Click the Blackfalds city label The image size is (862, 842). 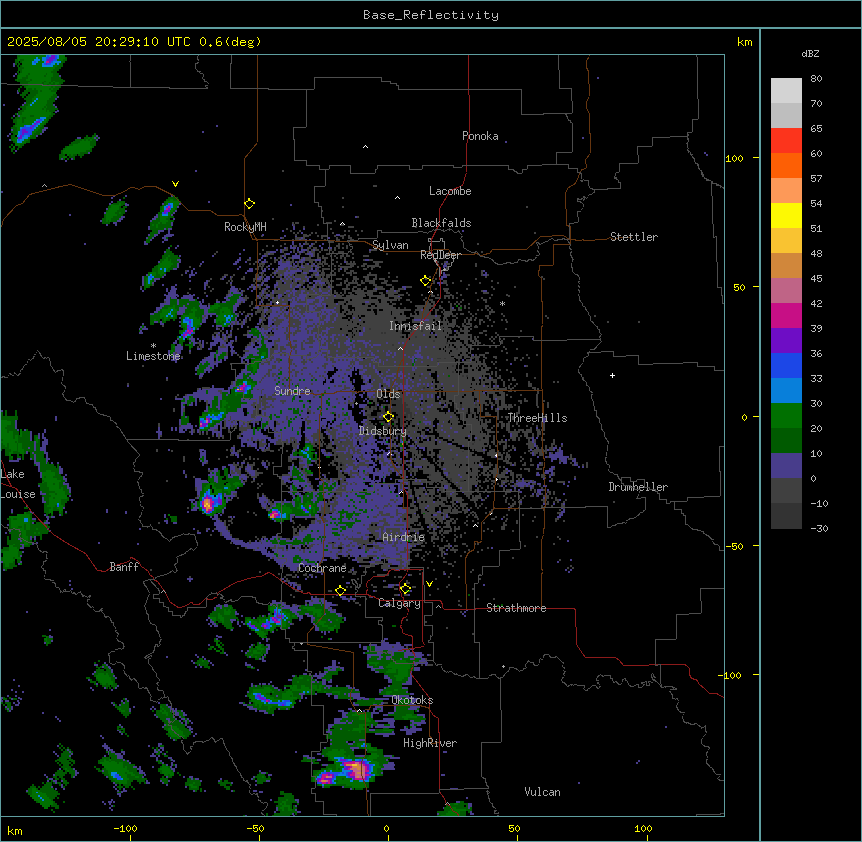(x=441, y=223)
